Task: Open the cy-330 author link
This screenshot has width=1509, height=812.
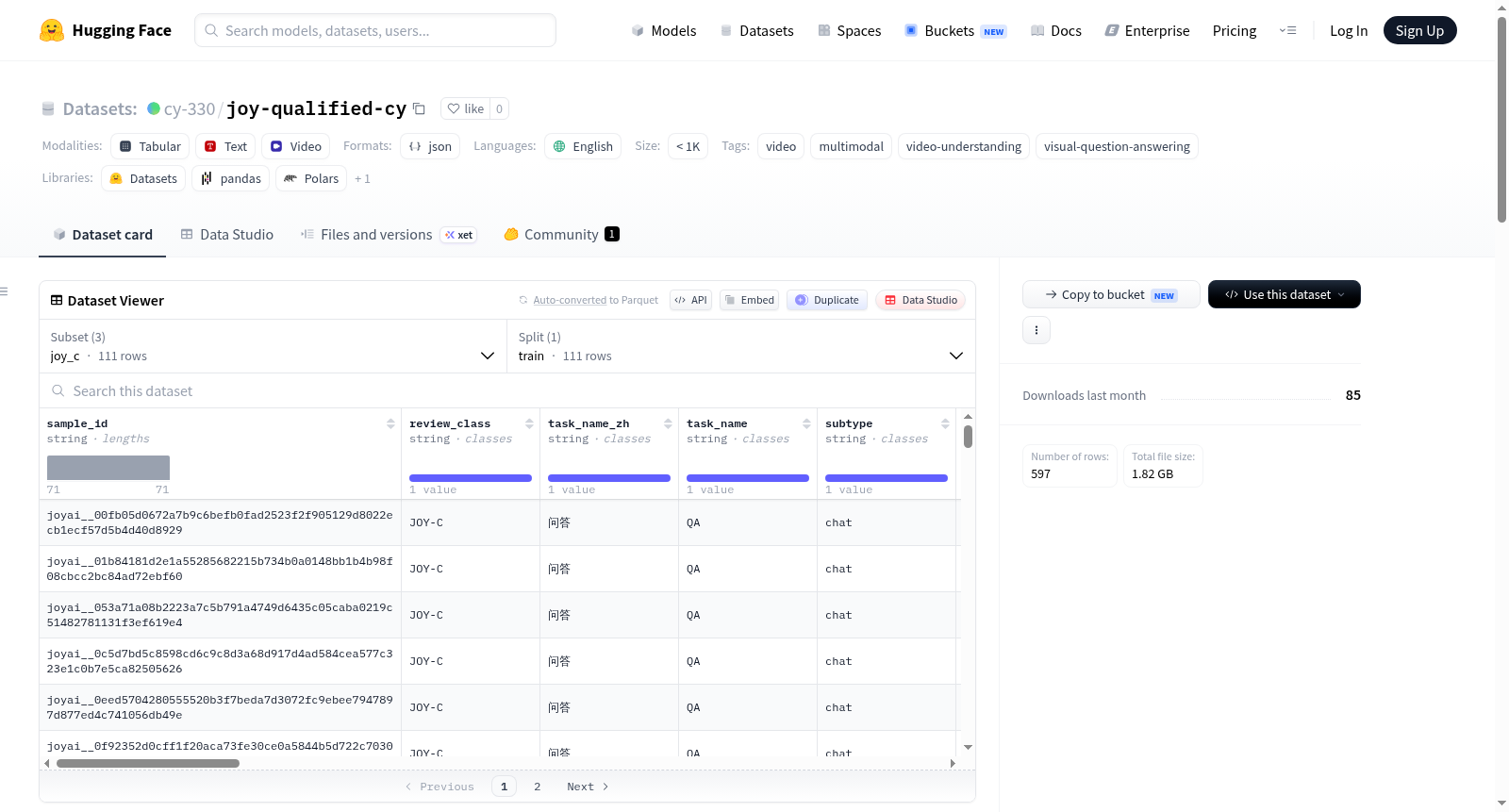Action: click(x=190, y=108)
